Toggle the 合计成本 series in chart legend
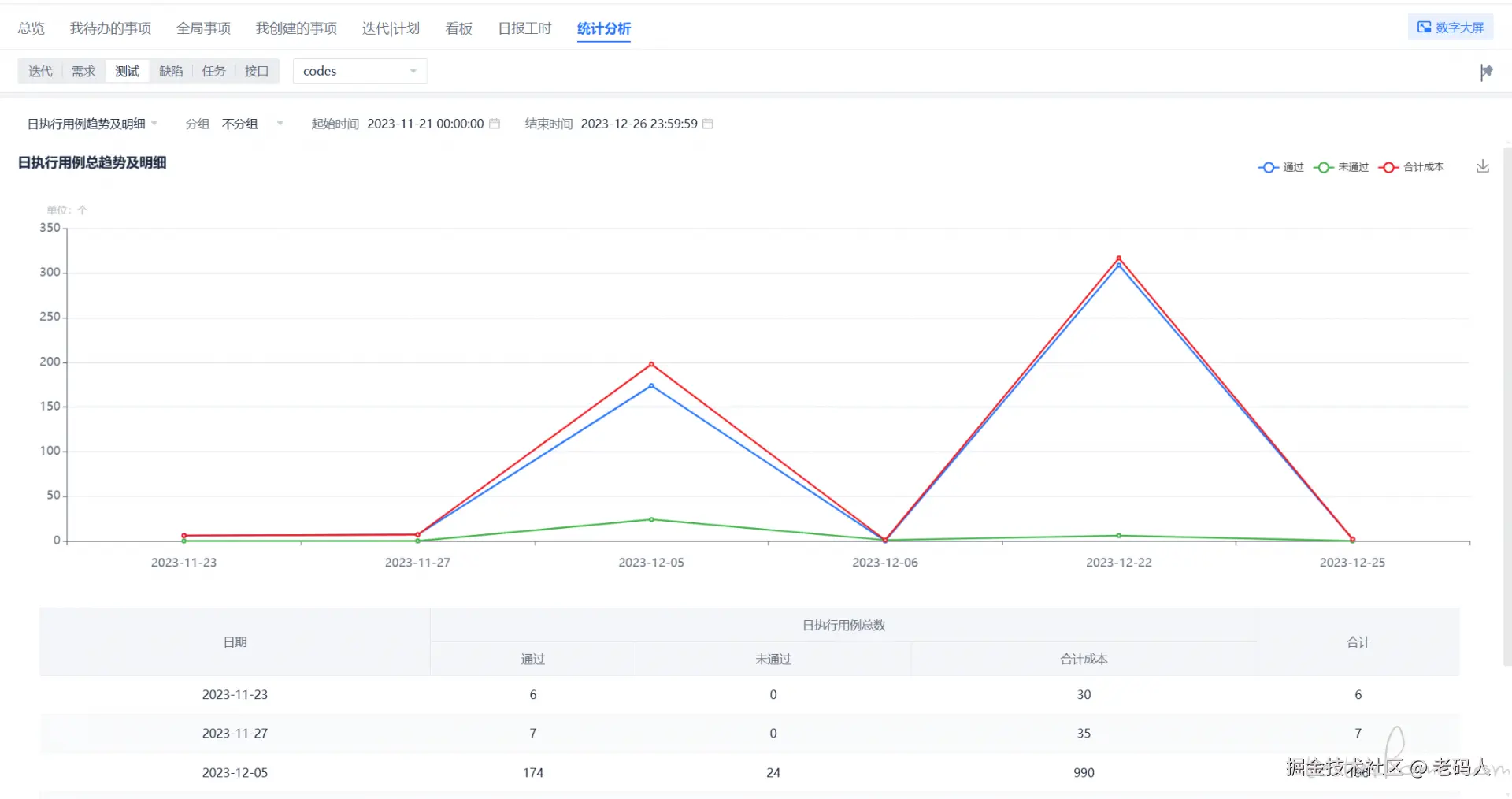 (1411, 167)
